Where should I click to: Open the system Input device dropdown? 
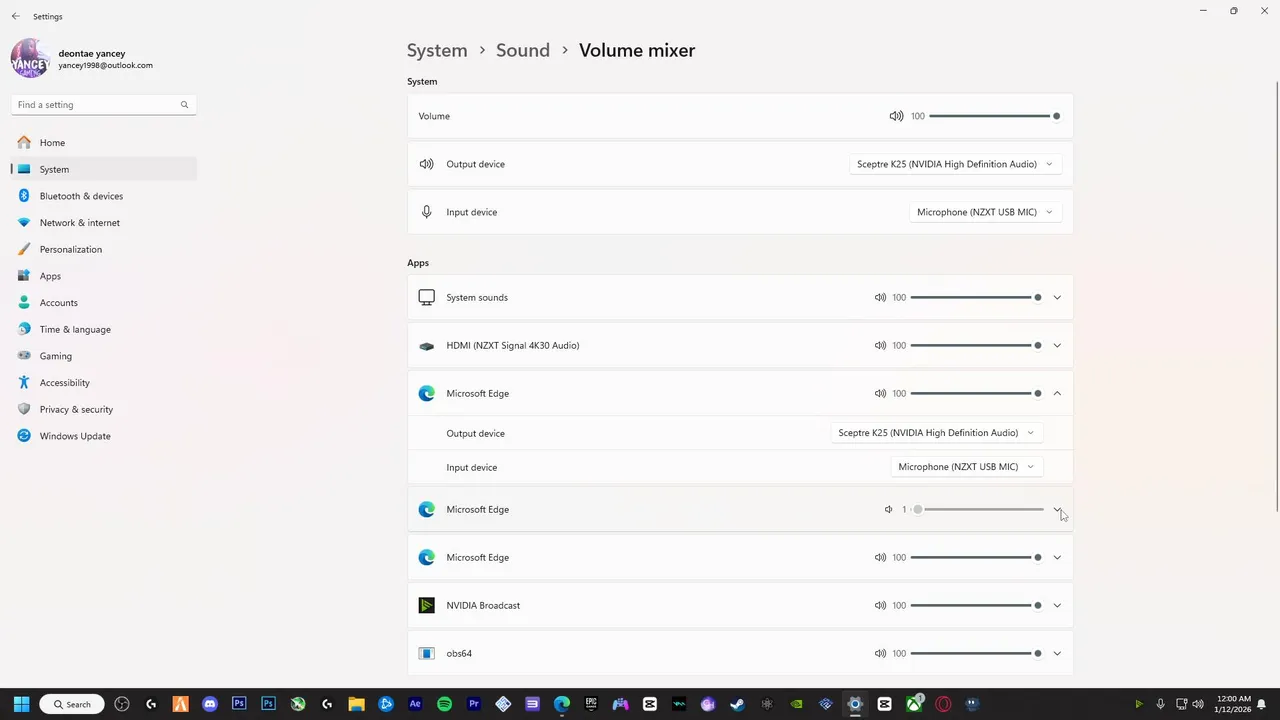985,212
